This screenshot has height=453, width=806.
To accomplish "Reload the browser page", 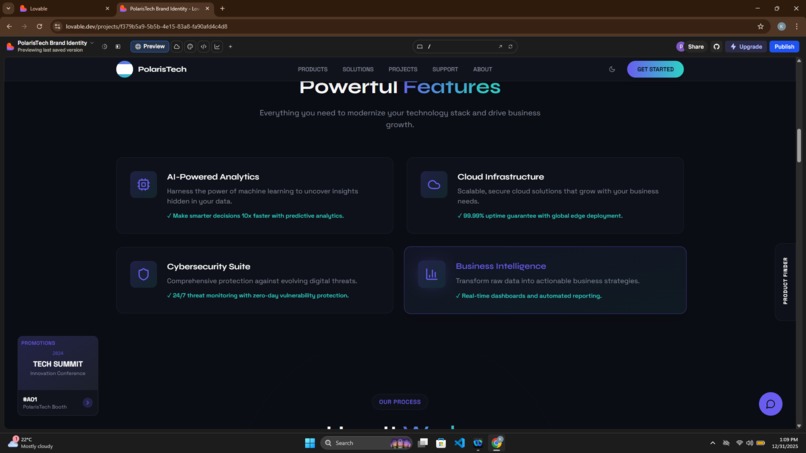I will 39,26.
